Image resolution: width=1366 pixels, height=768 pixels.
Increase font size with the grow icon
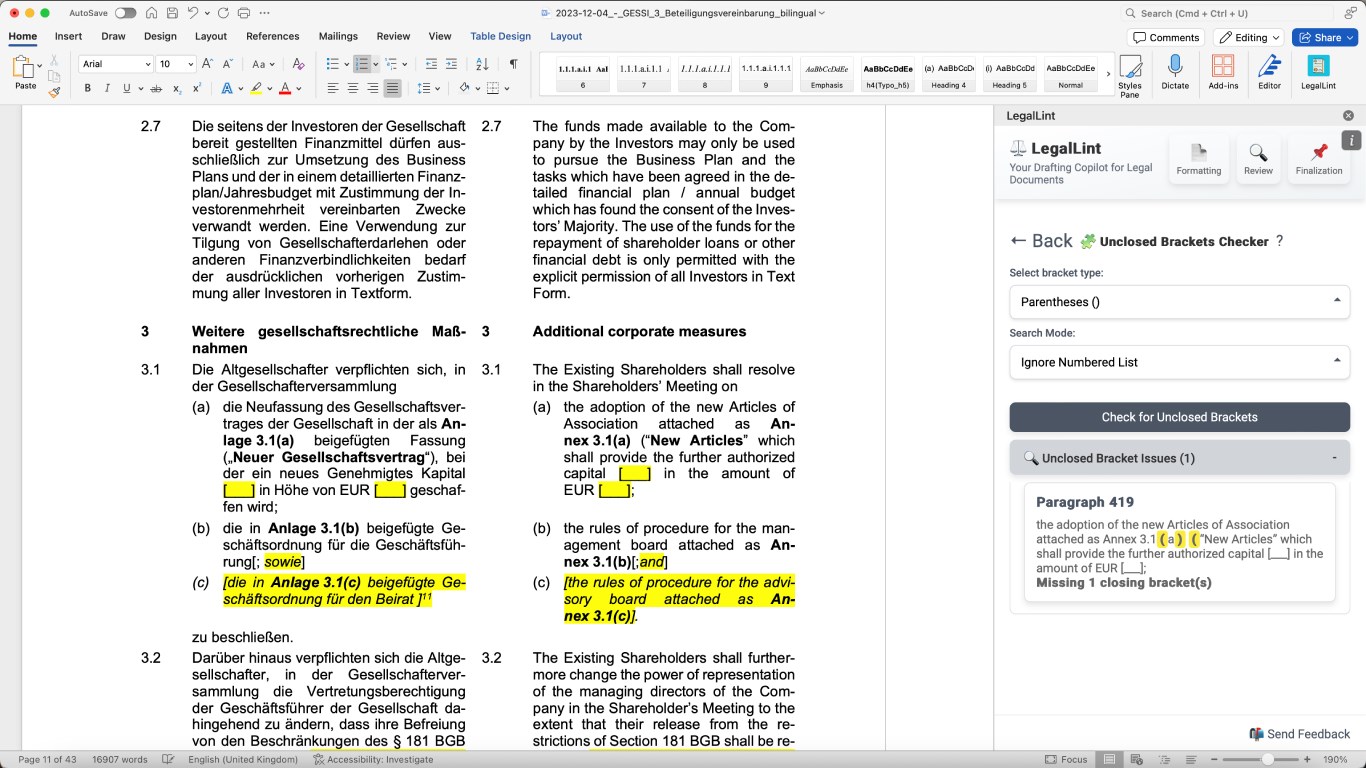tap(207, 64)
